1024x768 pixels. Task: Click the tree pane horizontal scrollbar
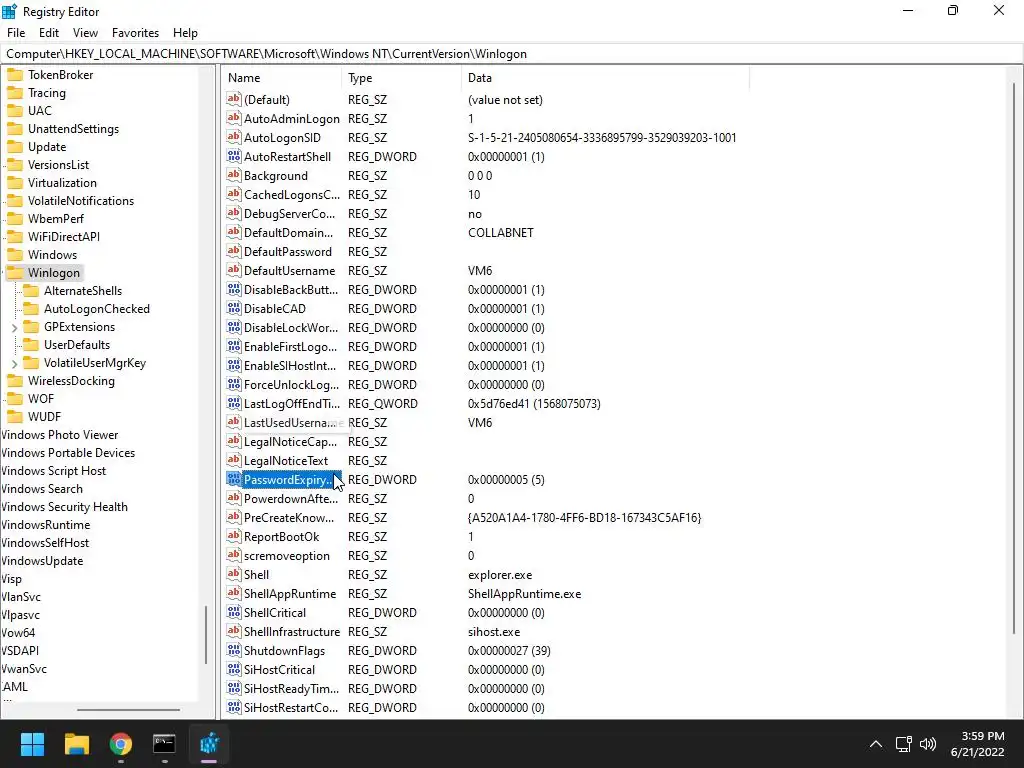128,709
